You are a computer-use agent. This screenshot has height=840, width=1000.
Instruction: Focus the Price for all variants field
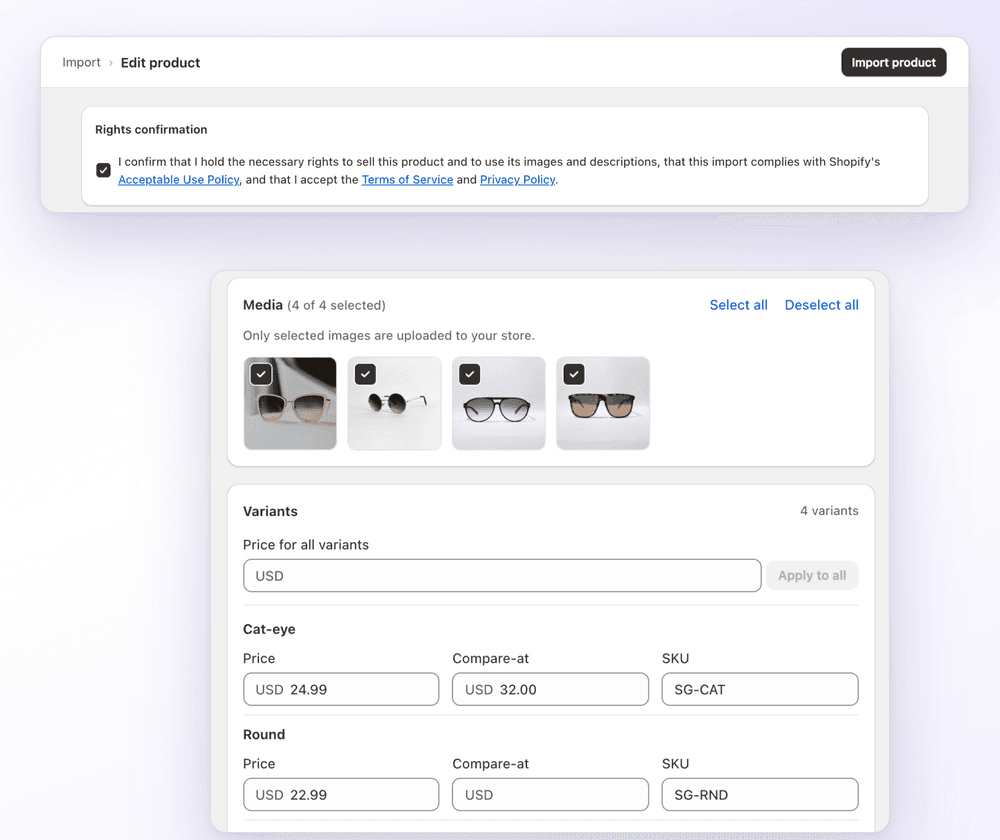[x=502, y=576]
